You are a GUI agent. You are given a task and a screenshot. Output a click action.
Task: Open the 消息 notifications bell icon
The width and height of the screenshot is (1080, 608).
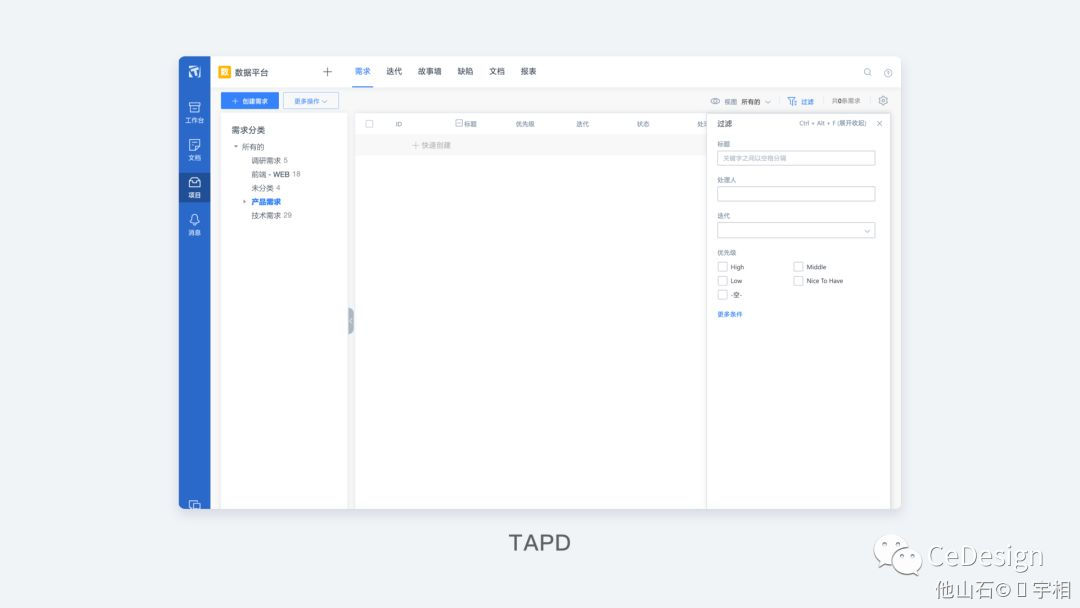(x=194, y=224)
